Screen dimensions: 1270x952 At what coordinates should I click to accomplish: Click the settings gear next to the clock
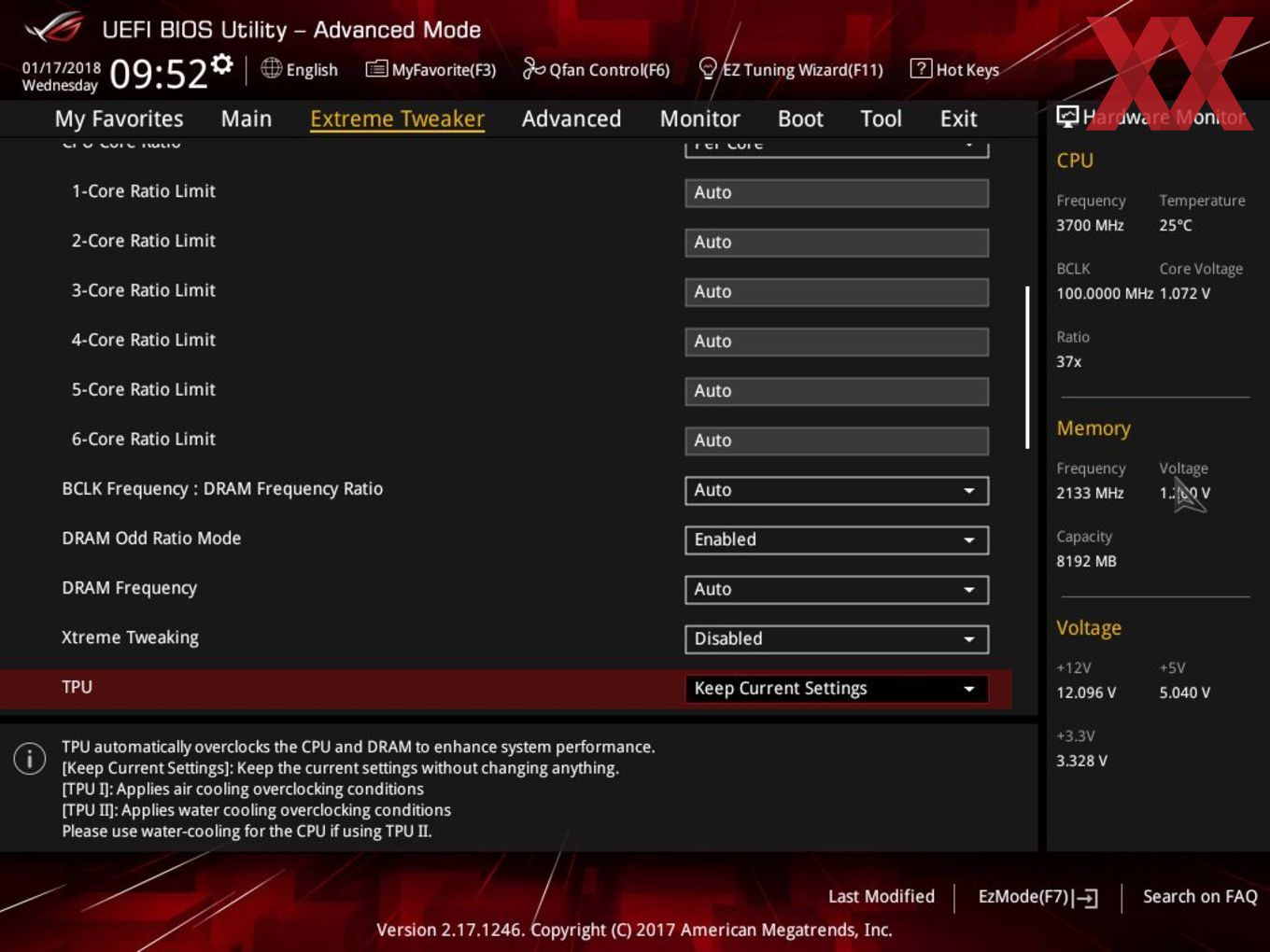coord(221,63)
